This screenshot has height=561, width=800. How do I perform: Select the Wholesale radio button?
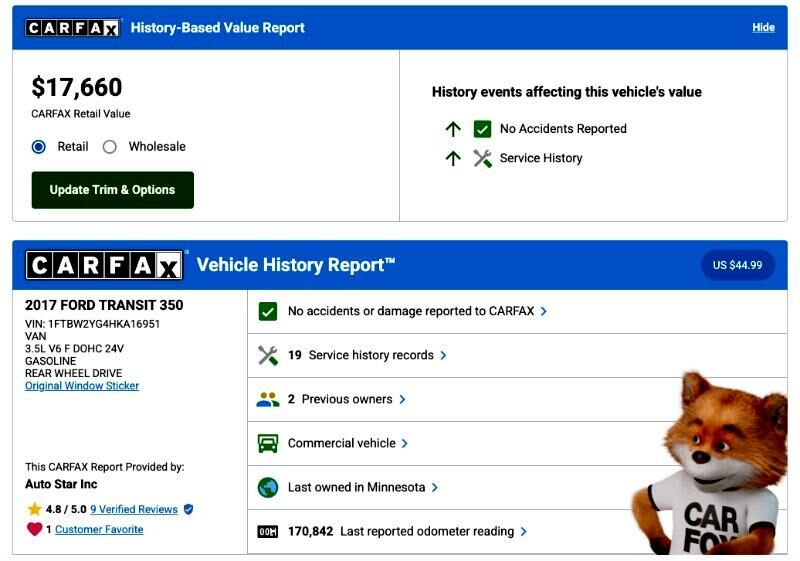110,146
